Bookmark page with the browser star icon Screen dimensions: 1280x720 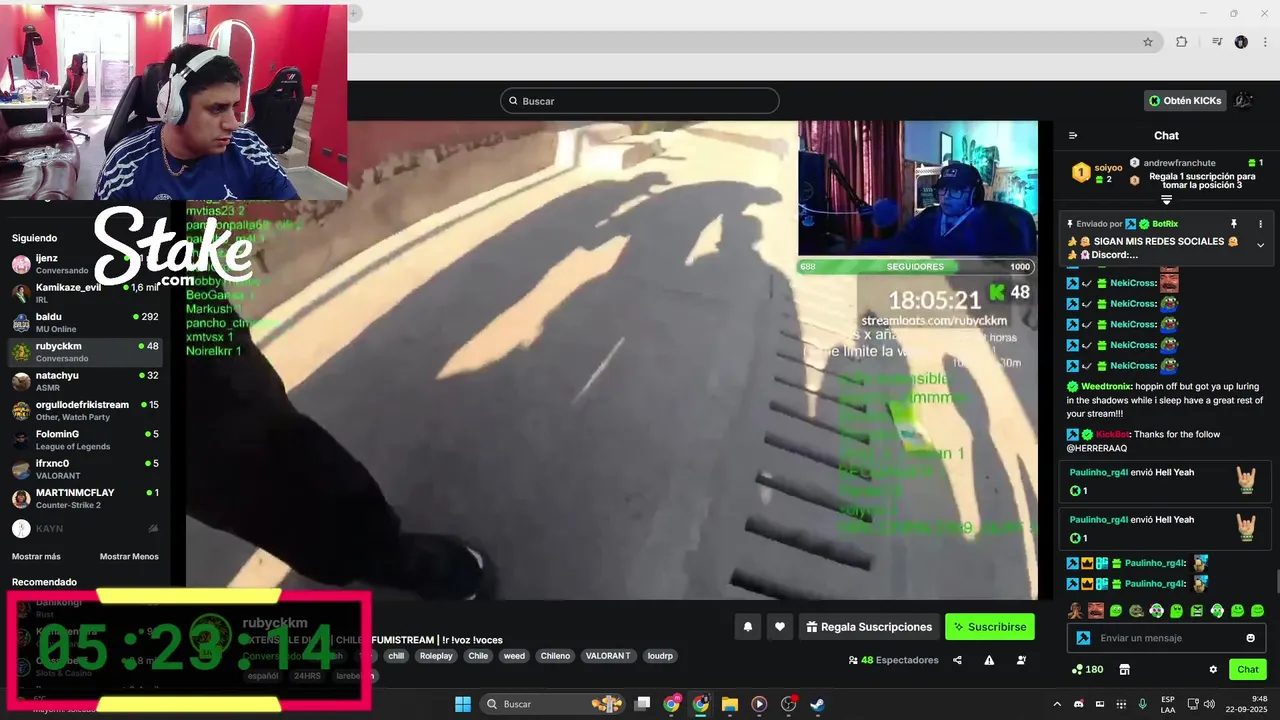click(1148, 42)
